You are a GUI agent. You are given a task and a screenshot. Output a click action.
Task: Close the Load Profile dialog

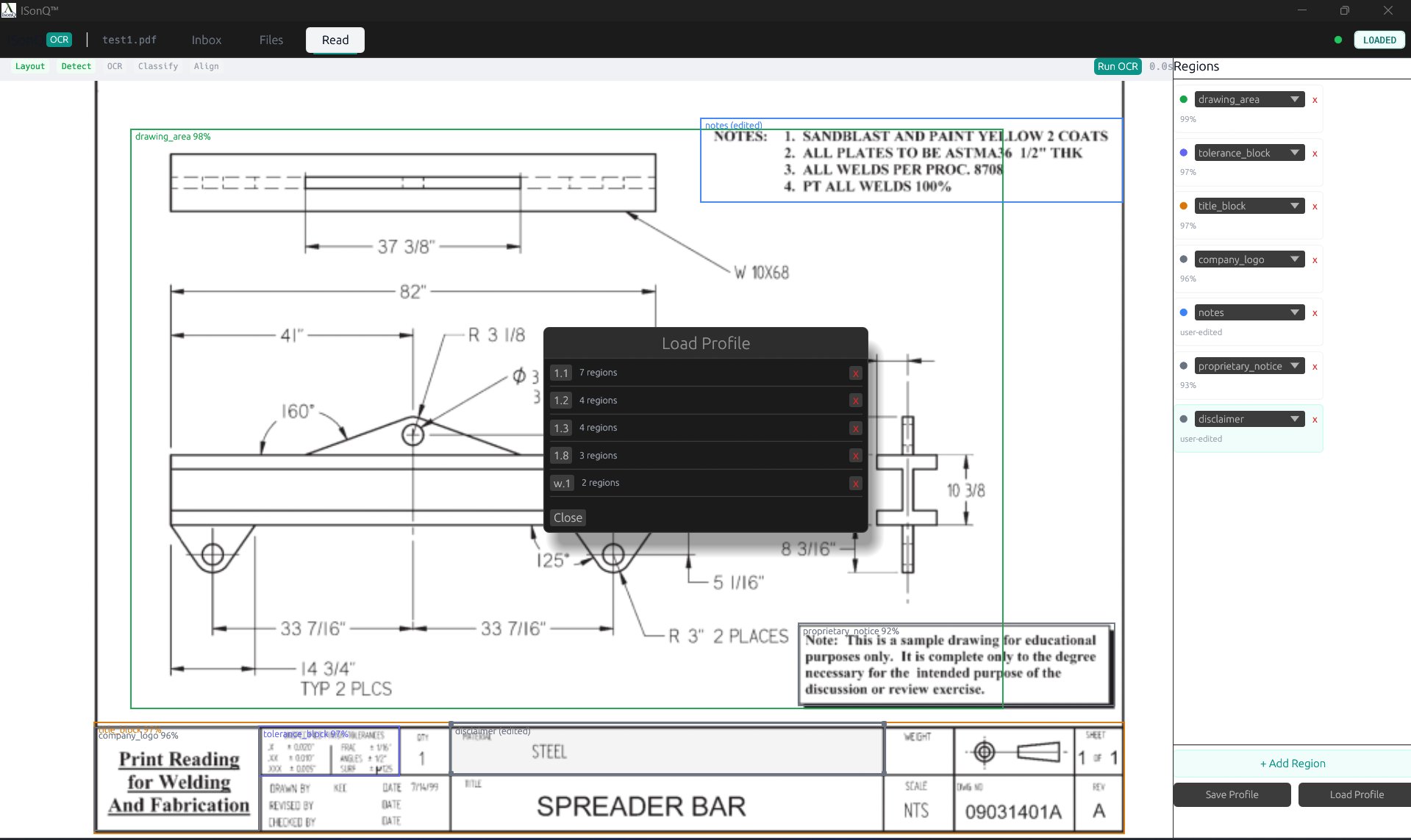tap(568, 517)
